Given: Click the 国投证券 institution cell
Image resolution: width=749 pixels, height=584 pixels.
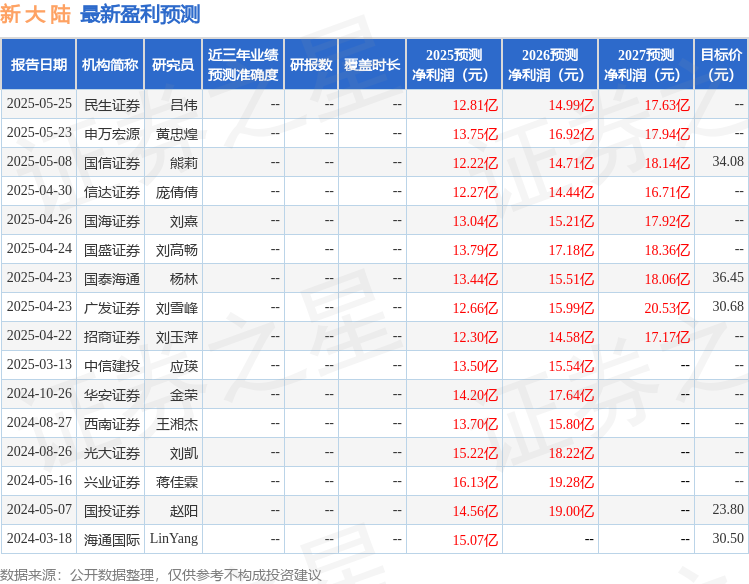Looking at the screenshot, I should [112, 511].
